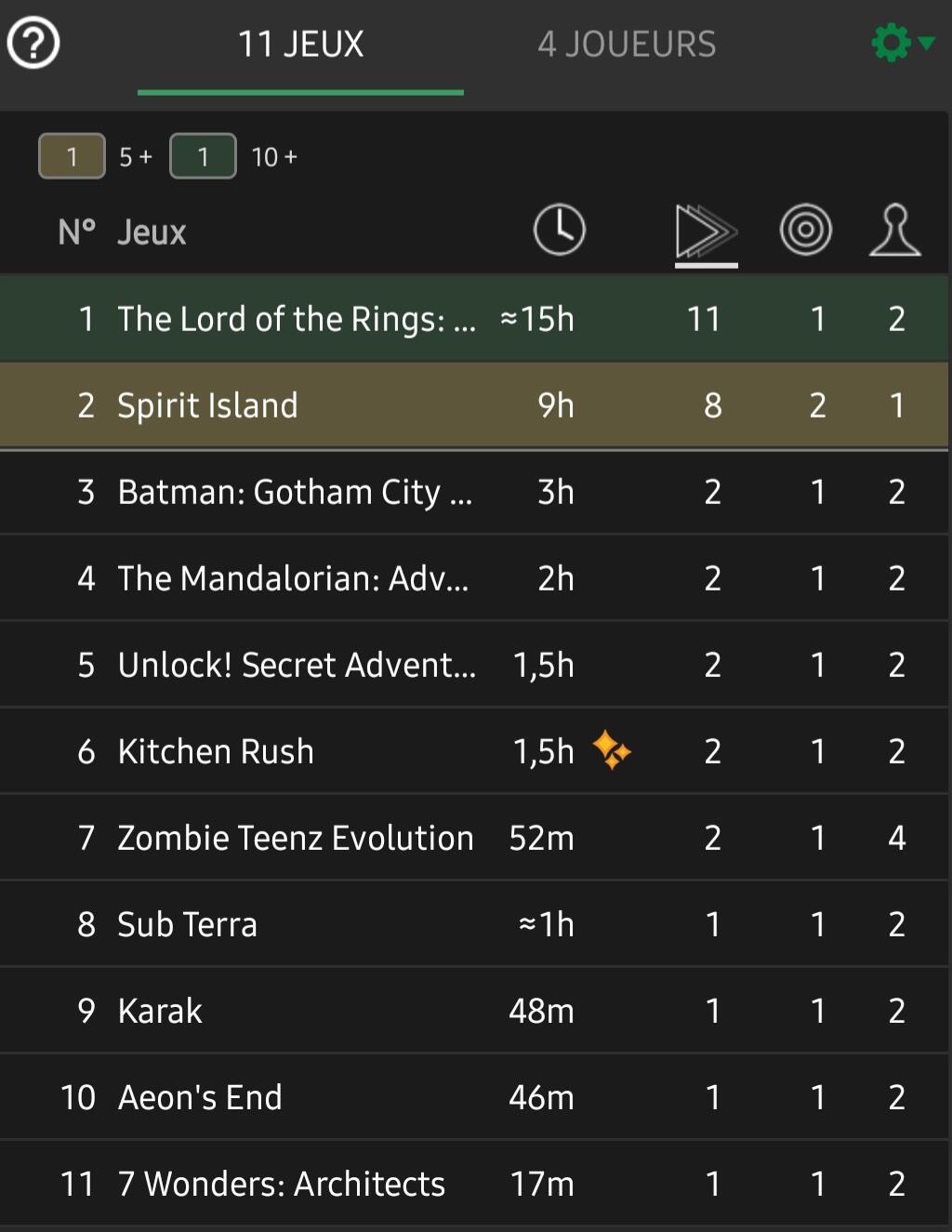Open The Lord of the Rings row
This screenshot has width=952, height=1232.
tap(474, 318)
